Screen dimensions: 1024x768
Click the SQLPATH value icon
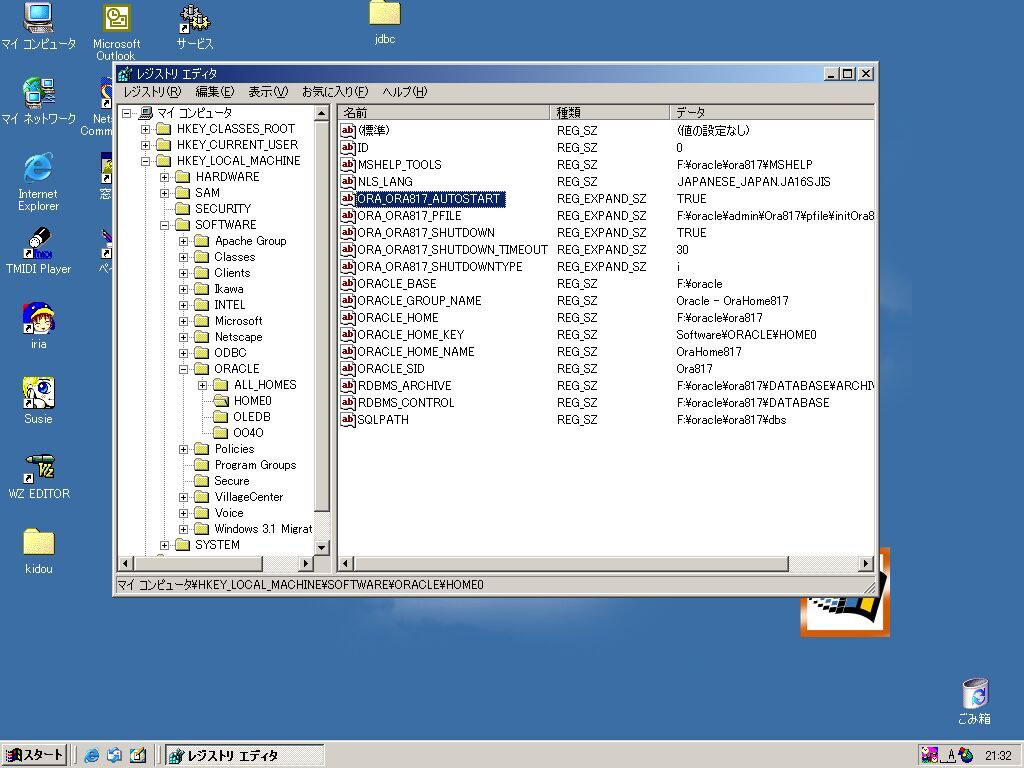[347, 419]
